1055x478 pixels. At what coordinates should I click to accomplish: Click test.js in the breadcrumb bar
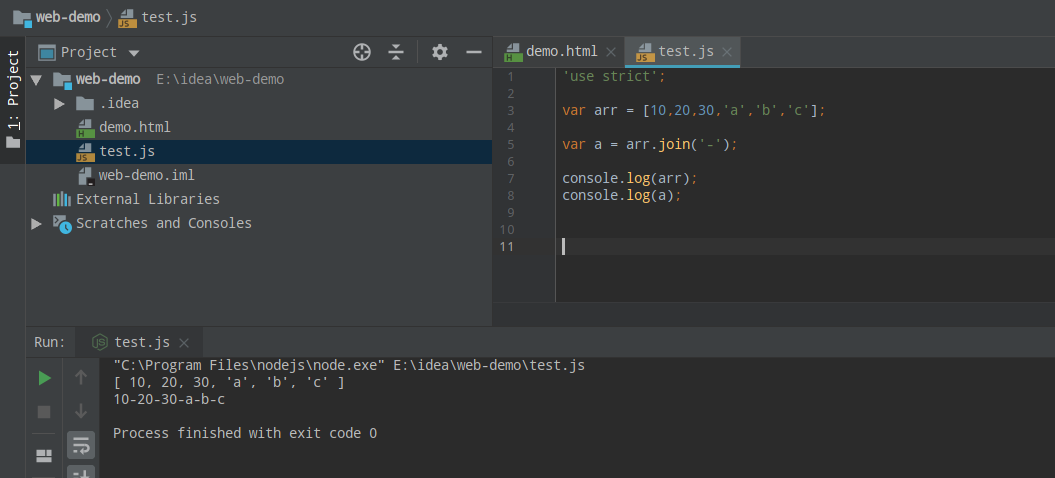169,17
